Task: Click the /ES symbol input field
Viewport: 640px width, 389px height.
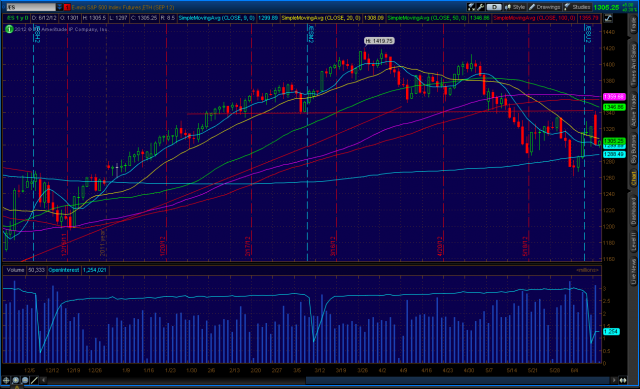Action: (x=31, y=7)
